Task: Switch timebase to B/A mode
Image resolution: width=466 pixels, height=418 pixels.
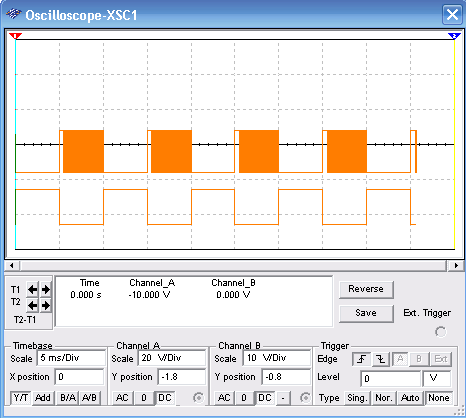Action: pyautogui.click(x=68, y=398)
